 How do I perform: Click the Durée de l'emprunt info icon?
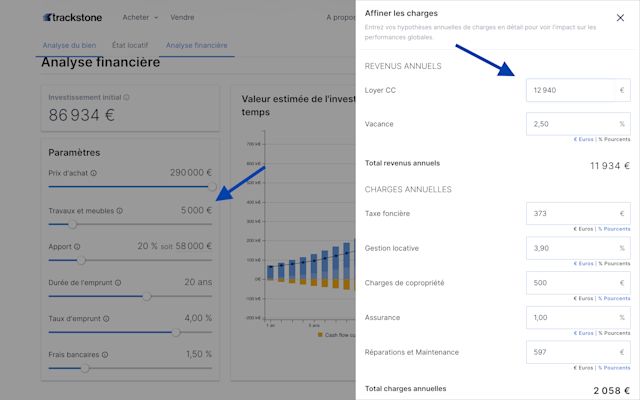pyautogui.click(x=118, y=282)
